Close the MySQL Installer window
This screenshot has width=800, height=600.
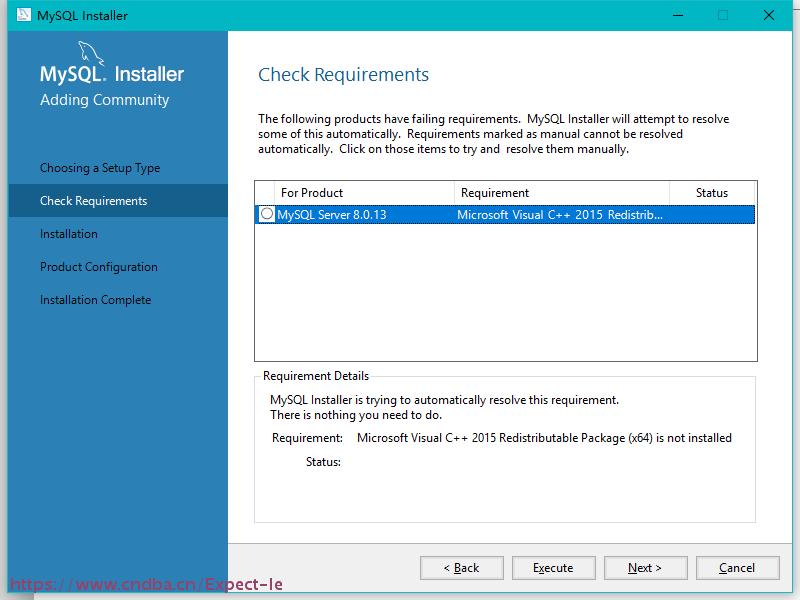coord(769,15)
